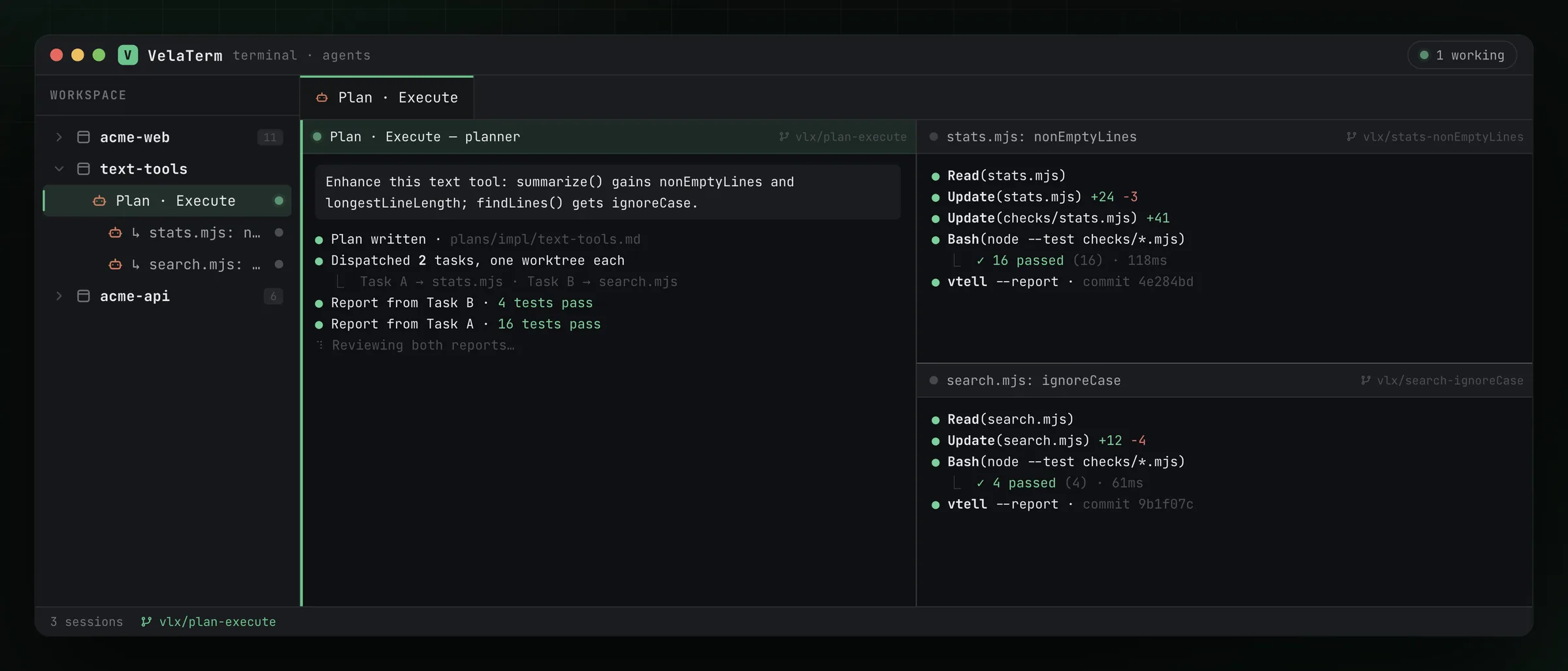Click the vlx/plan-execute label in planner header
Viewport: 1568px width, 671px height.
(851, 137)
